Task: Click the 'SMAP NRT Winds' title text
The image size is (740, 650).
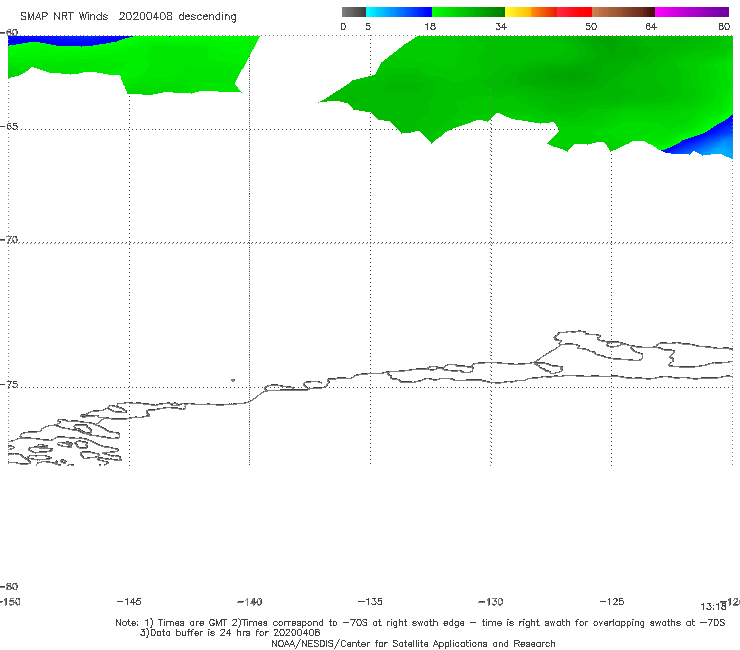Action: pos(64,16)
